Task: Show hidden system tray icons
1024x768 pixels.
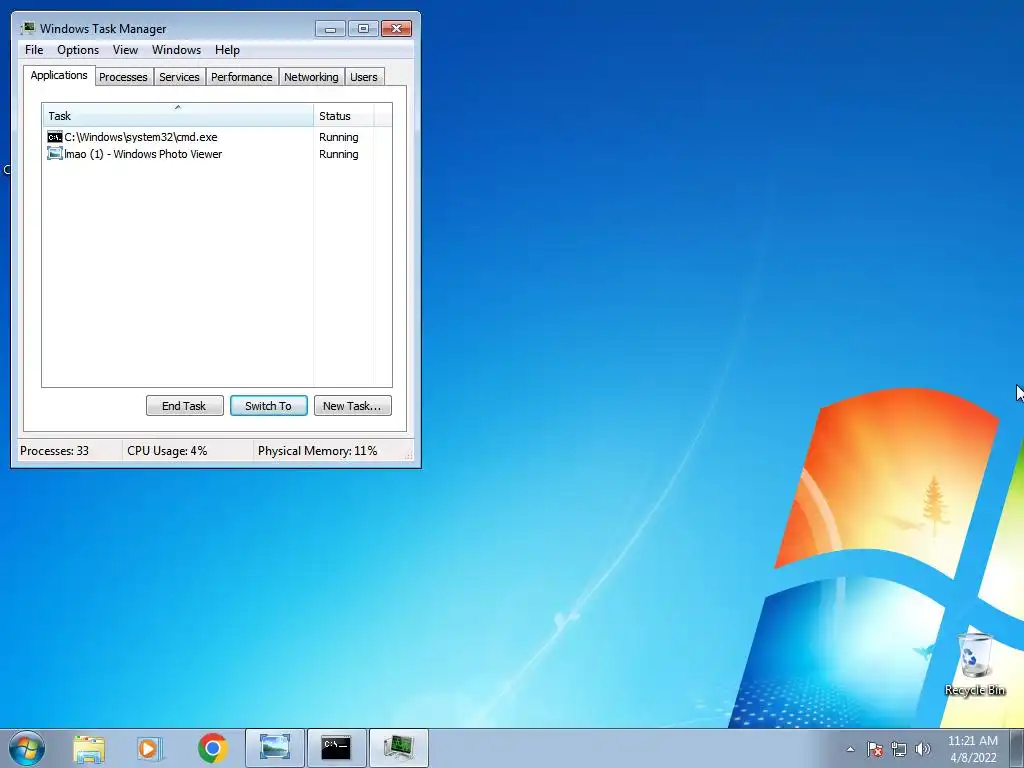Action: coord(850,749)
